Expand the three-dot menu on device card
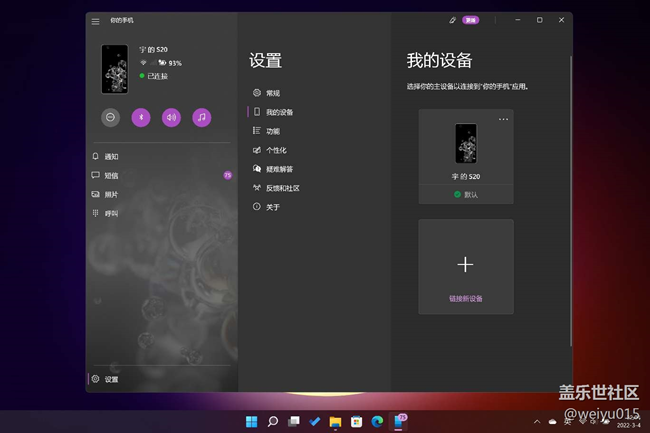Image resolution: width=650 pixels, height=433 pixels. click(503, 120)
